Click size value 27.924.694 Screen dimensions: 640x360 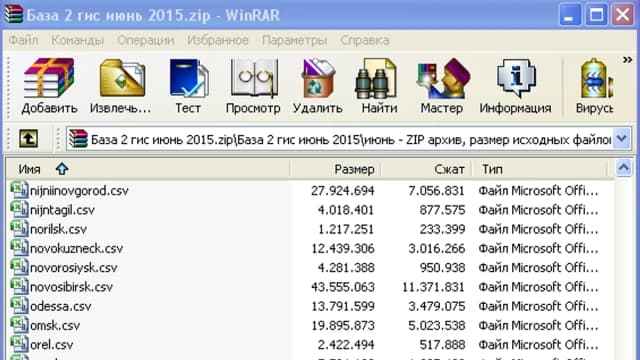[342, 191]
